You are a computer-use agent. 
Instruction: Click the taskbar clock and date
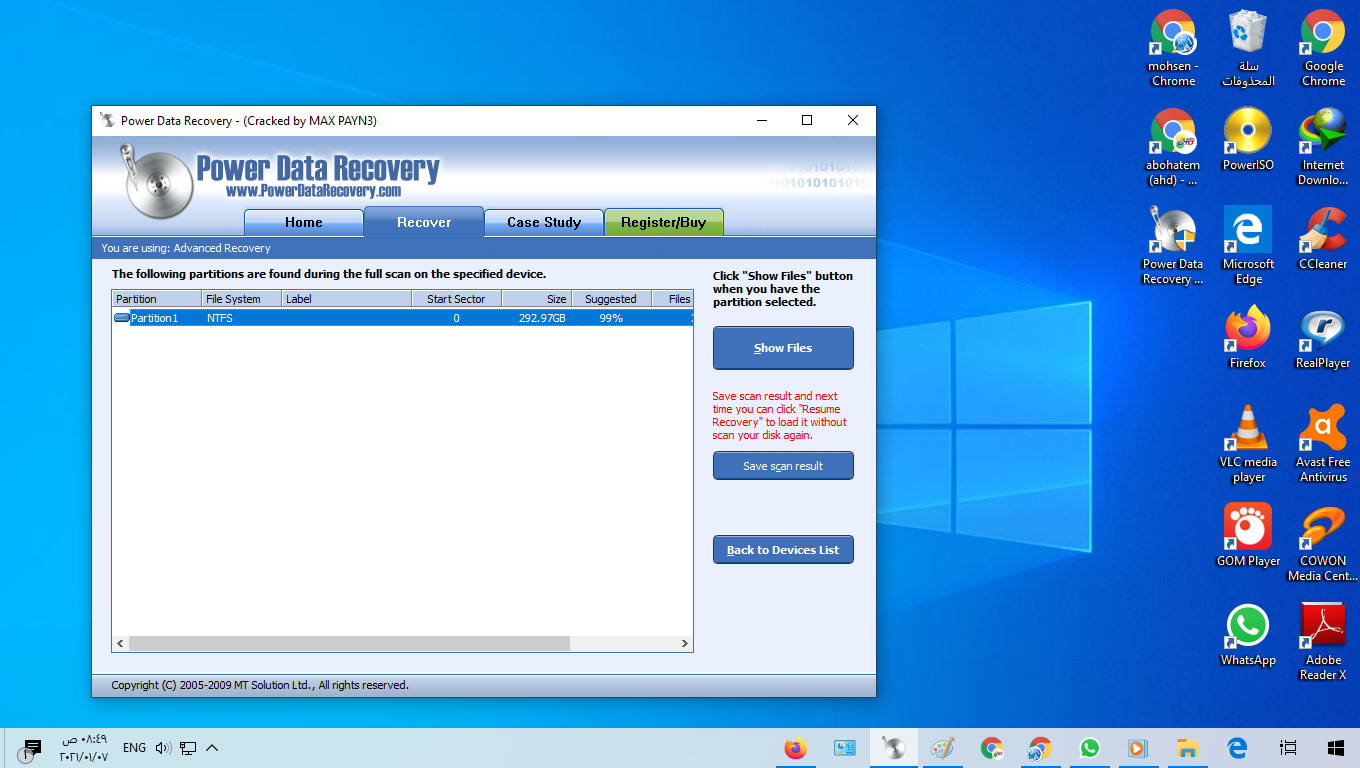coord(84,748)
